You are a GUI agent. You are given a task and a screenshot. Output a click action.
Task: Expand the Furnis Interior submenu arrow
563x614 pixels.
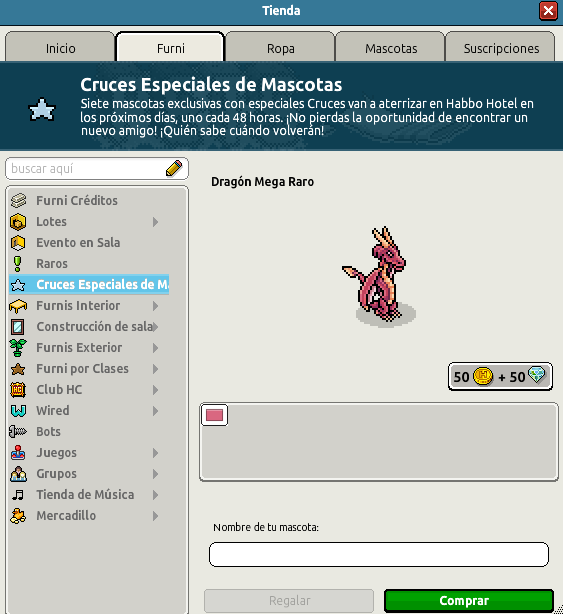point(155,306)
